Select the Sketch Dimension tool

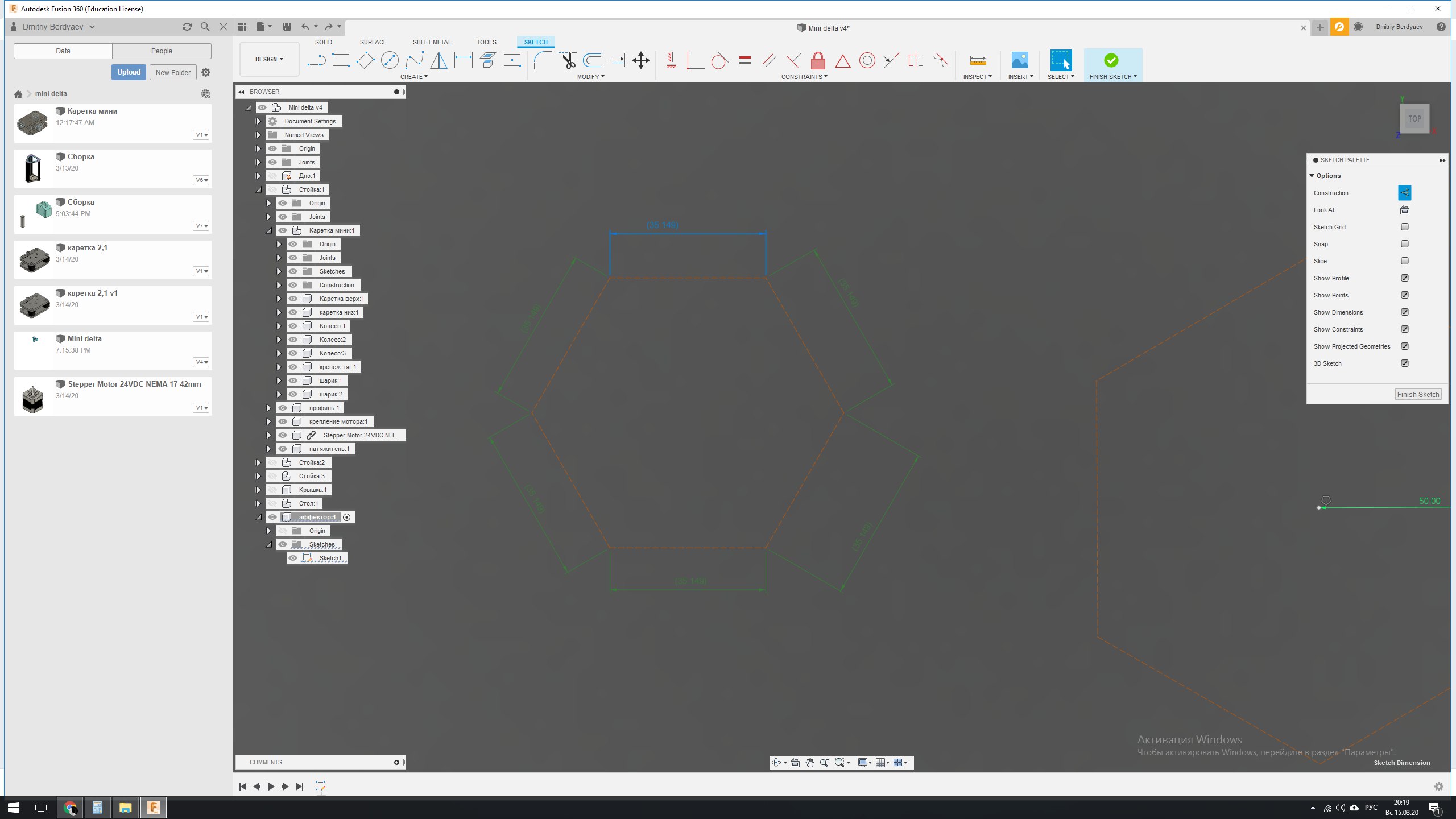tap(464, 60)
